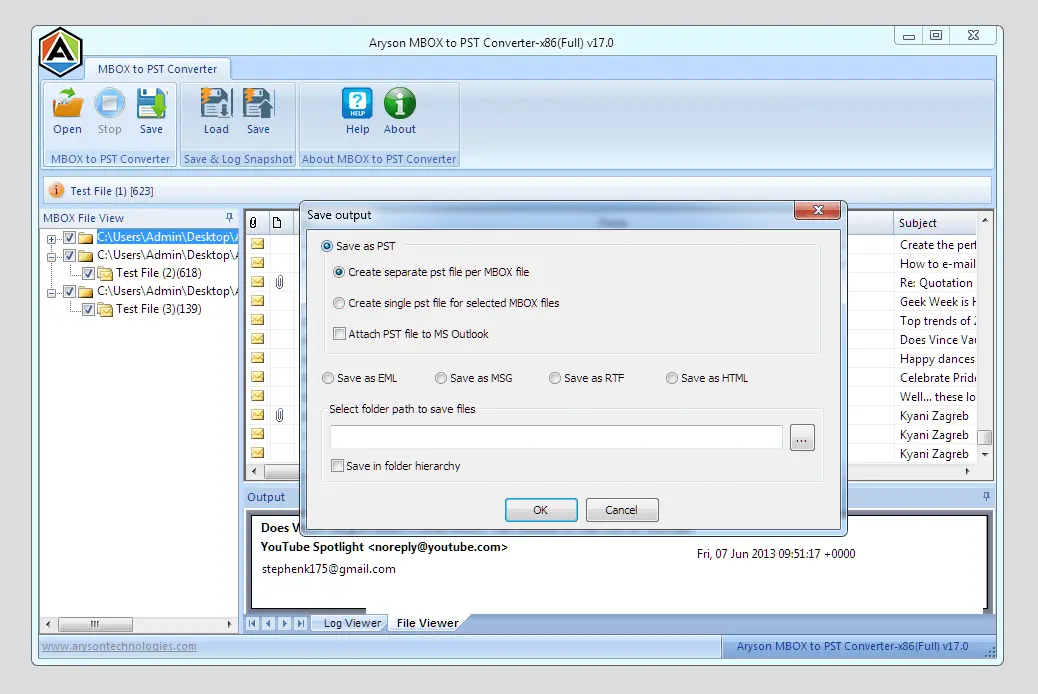The image size is (1038, 694).
Task: Uncheck the Test File (3)(139) checkbox
Action: [88, 309]
